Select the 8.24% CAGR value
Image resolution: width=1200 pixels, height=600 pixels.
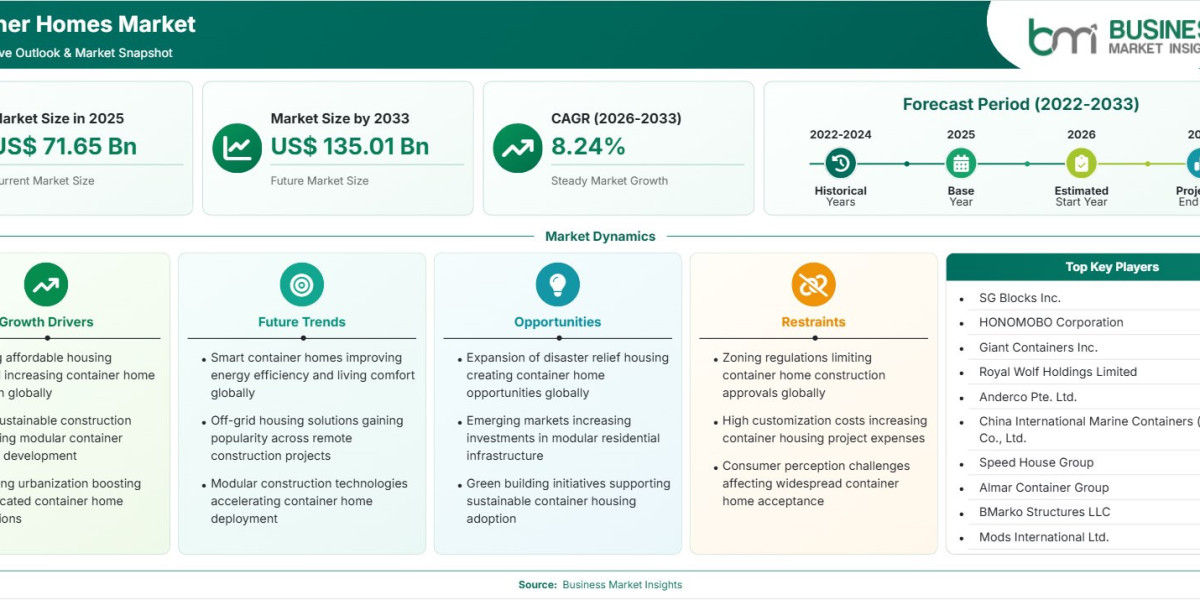coord(588,146)
